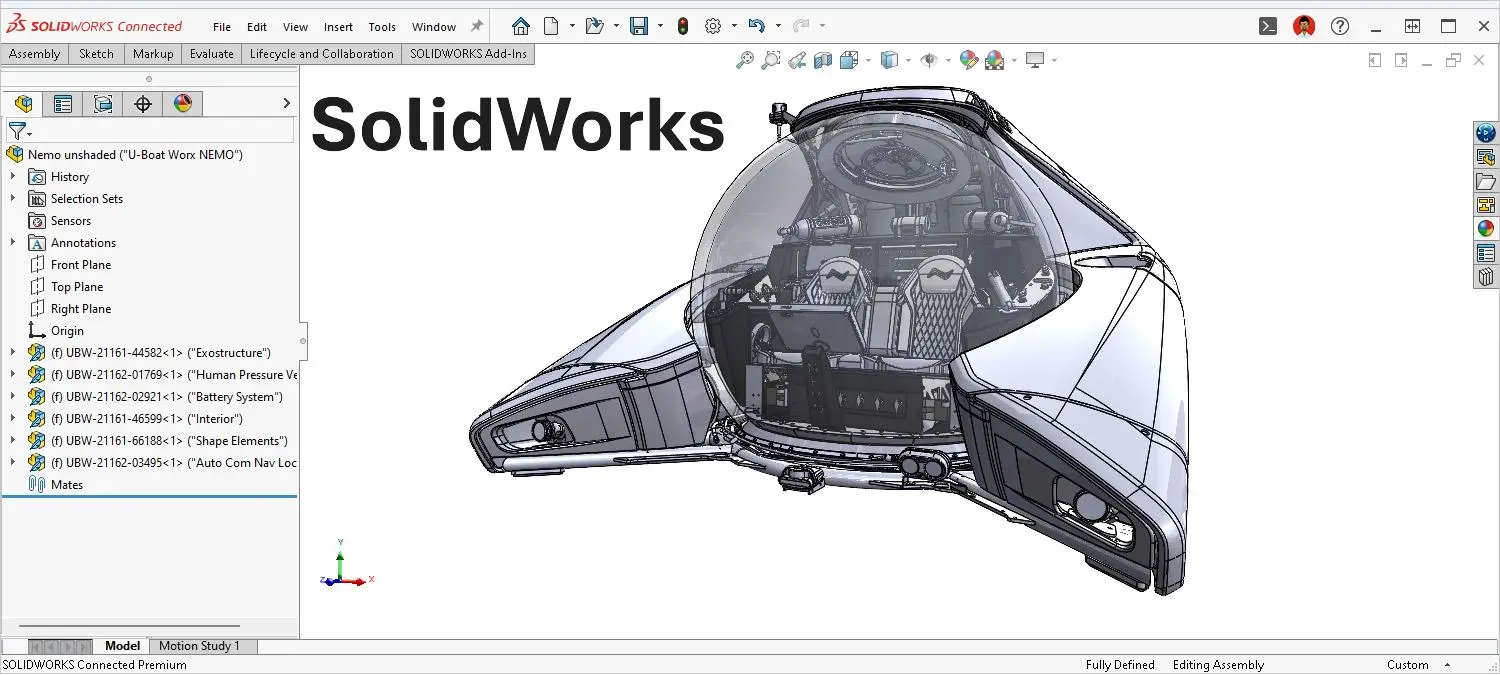Select the Previous View icon
The height and width of the screenshot is (675, 1500).
[x=797, y=60]
